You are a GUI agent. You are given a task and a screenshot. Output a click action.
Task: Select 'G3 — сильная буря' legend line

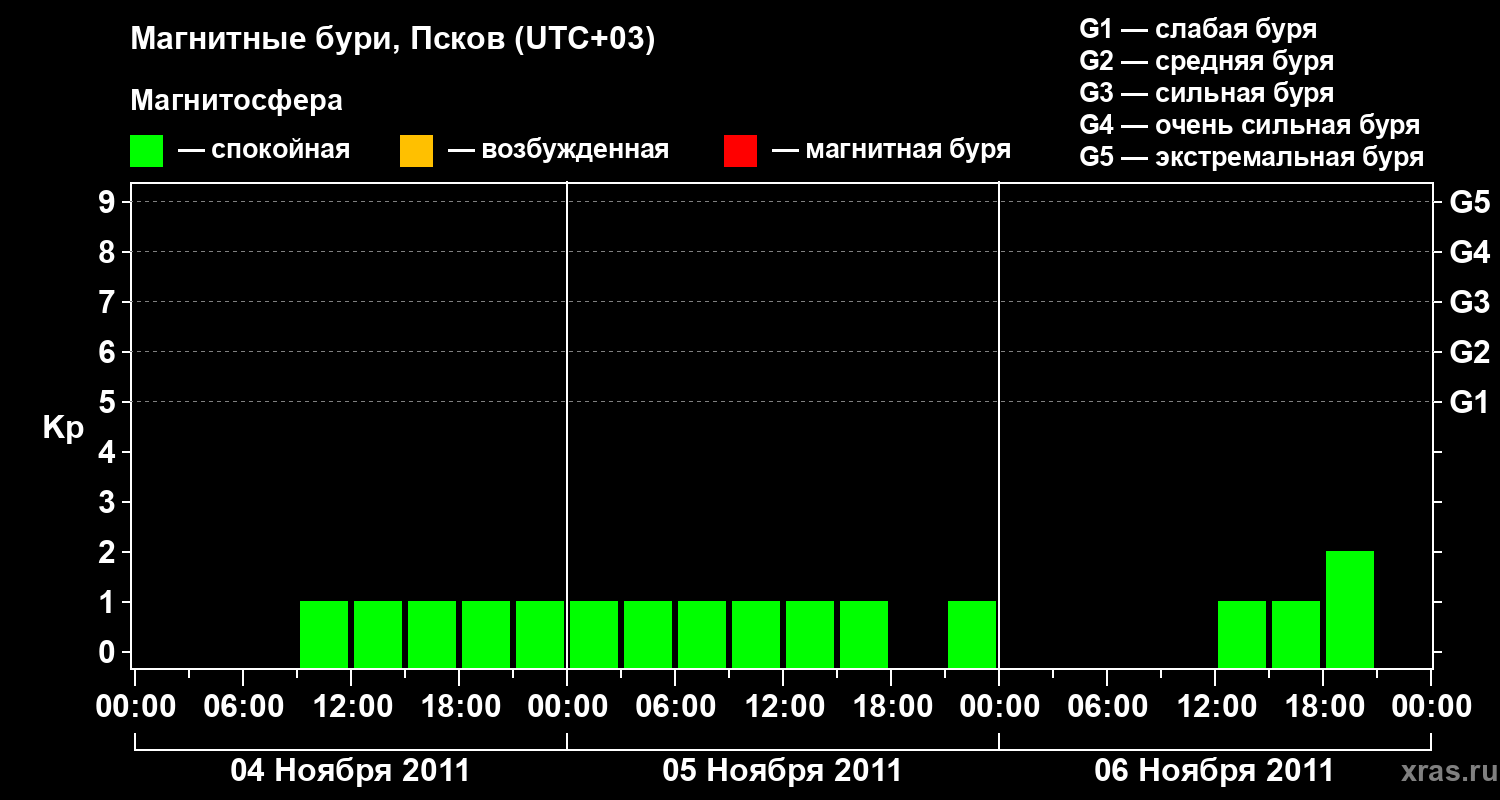pyautogui.click(x=1206, y=93)
